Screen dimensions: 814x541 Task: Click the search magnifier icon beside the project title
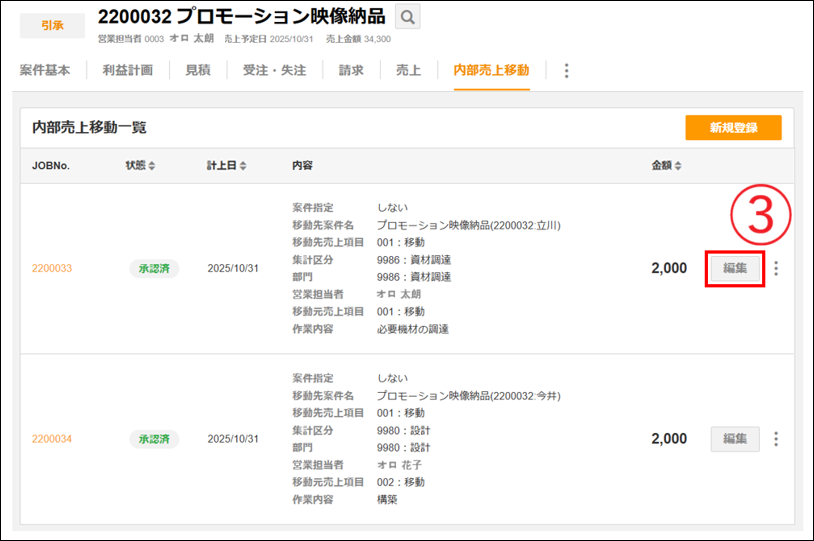click(x=408, y=17)
